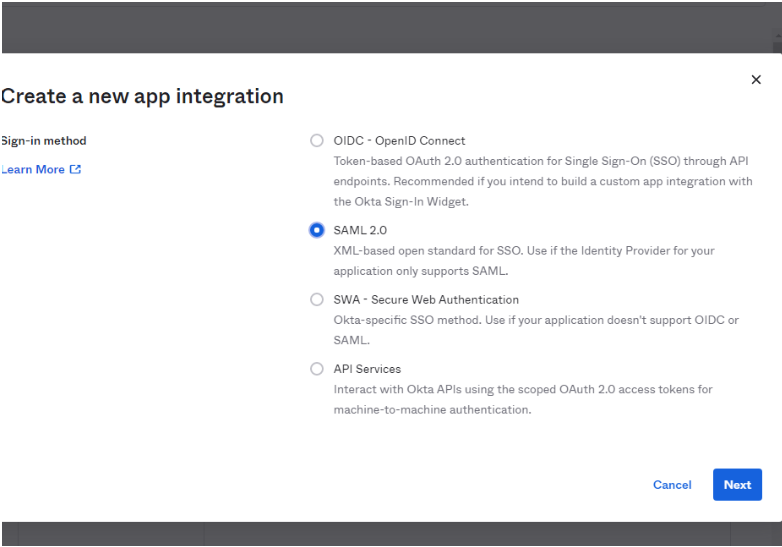Click the 'Create a new app integration' heading

142,96
